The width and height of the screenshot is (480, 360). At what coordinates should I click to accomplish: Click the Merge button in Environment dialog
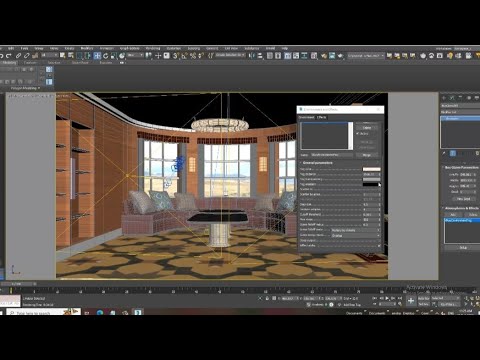pyautogui.click(x=367, y=155)
